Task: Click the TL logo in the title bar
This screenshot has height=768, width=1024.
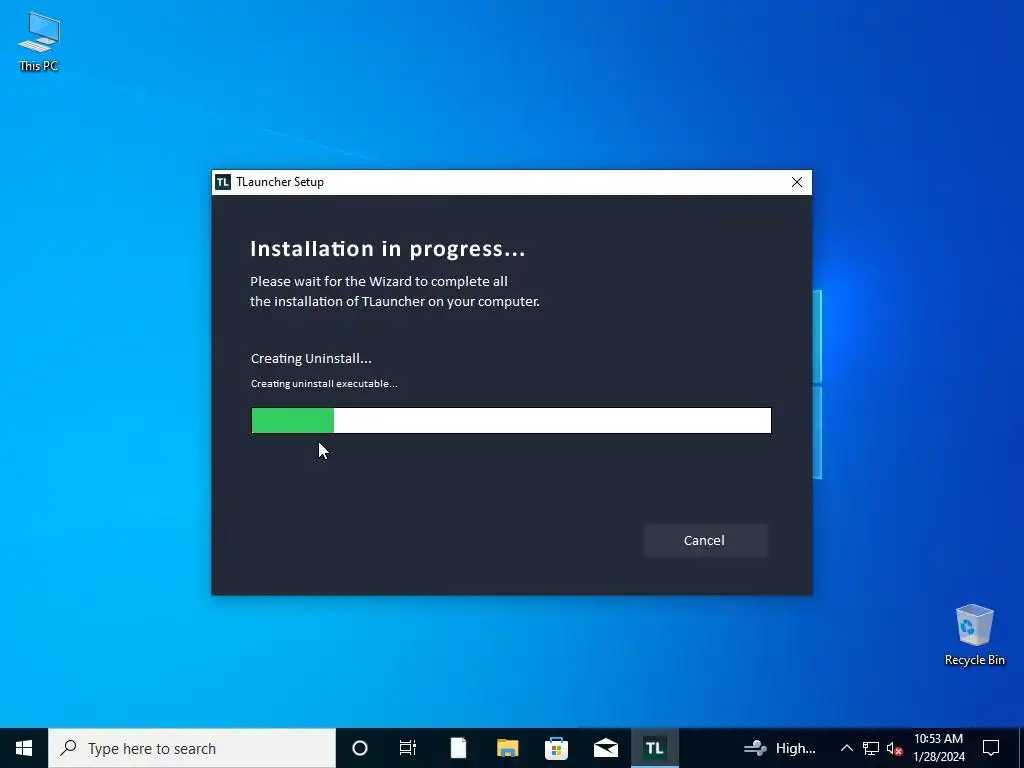Action: point(223,182)
